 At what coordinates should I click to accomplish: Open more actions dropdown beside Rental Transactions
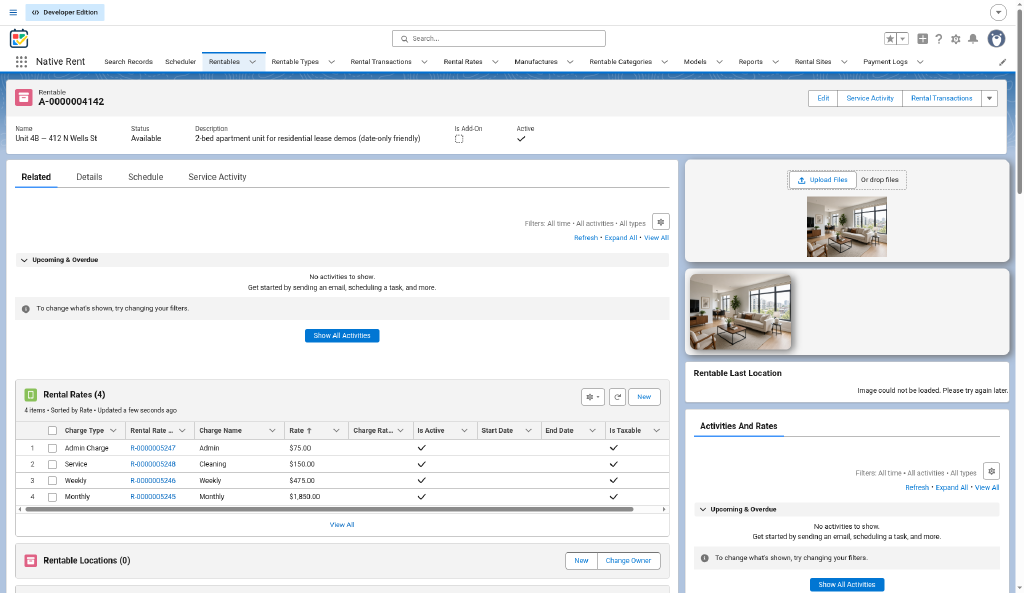[989, 99]
